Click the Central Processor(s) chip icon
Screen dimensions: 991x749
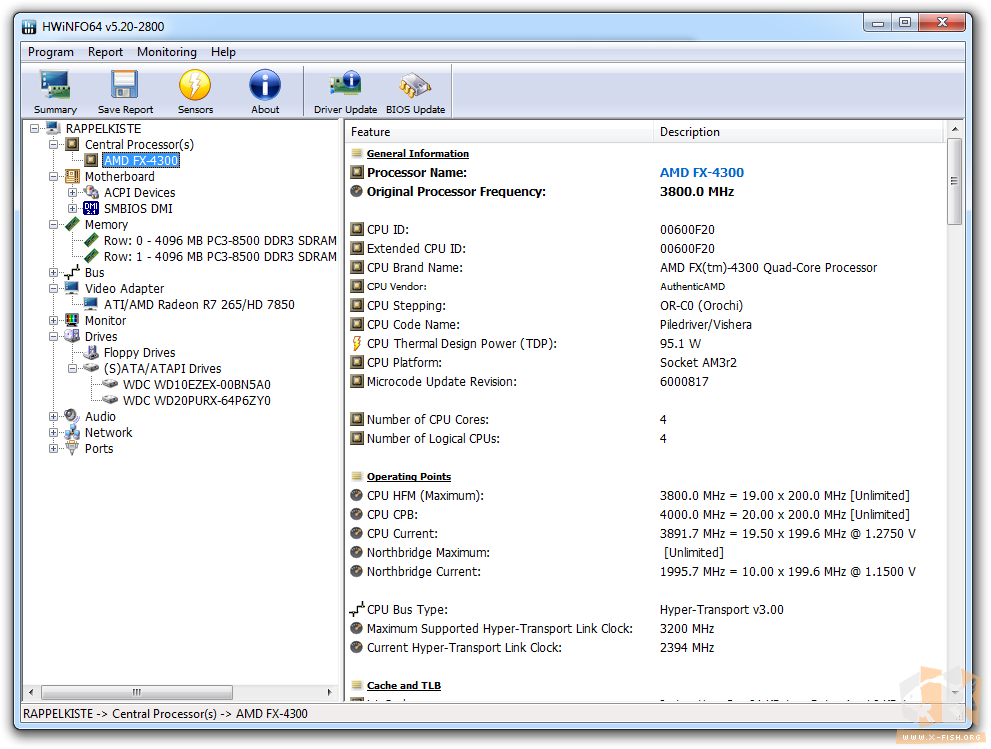72,144
